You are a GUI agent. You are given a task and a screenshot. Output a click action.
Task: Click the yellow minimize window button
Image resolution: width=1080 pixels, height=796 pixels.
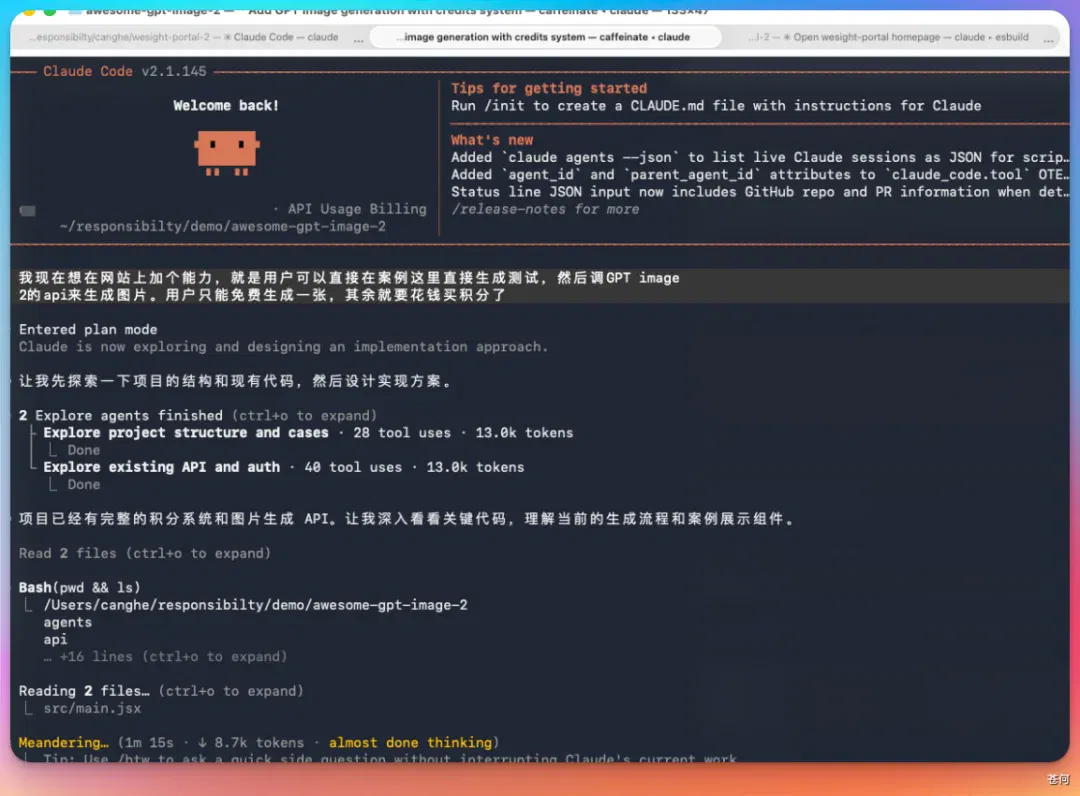point(28,12)
